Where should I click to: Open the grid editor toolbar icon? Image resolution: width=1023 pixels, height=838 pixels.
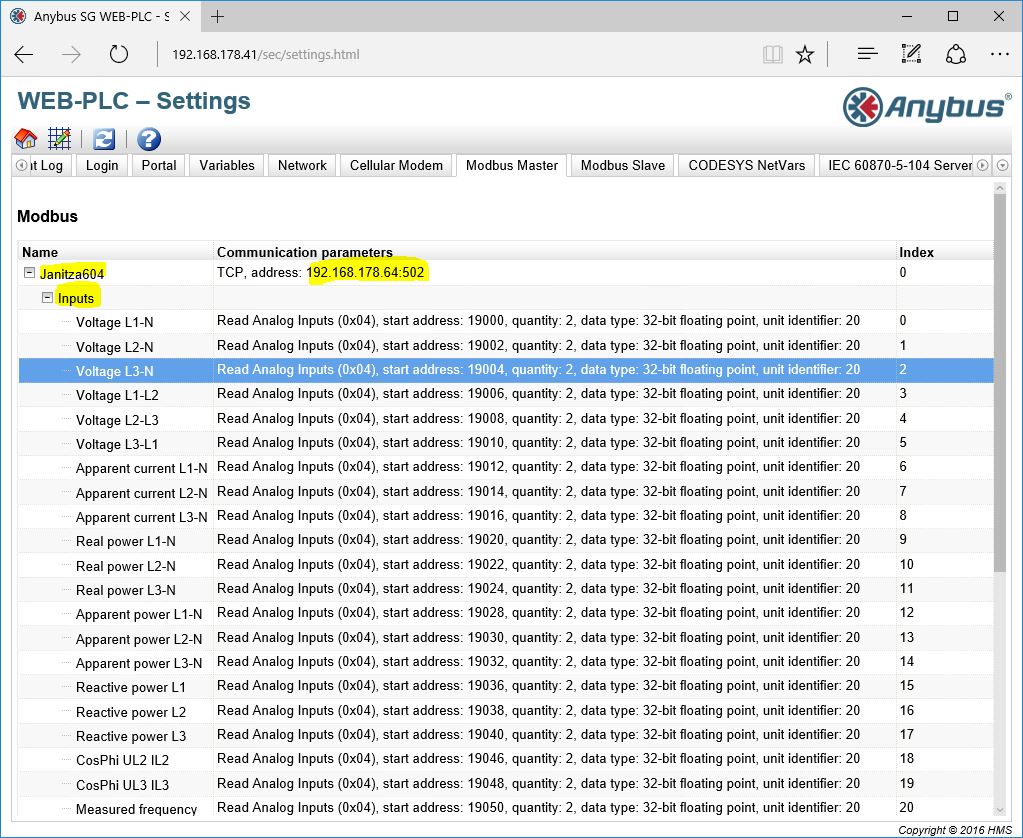tap(59, 139)
